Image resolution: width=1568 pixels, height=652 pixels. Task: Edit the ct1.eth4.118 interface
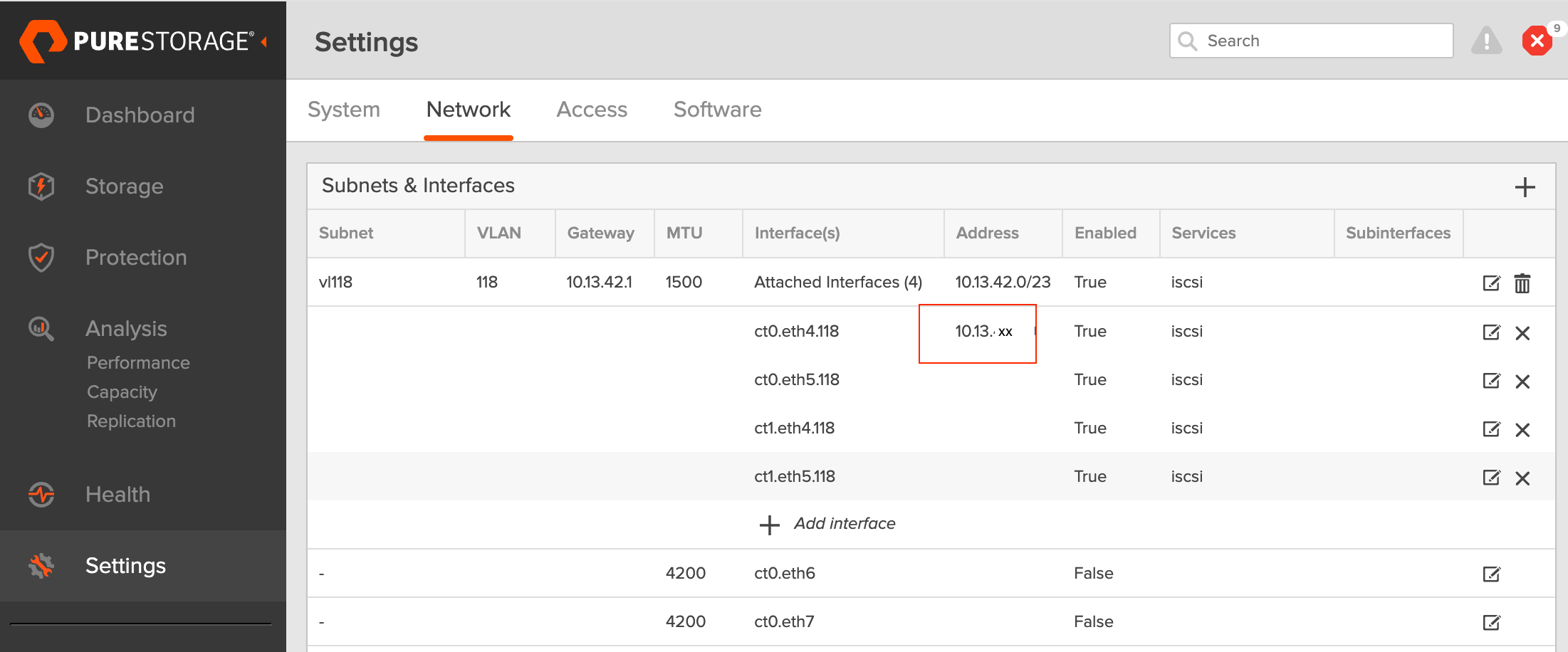[x=1492, y=429]
